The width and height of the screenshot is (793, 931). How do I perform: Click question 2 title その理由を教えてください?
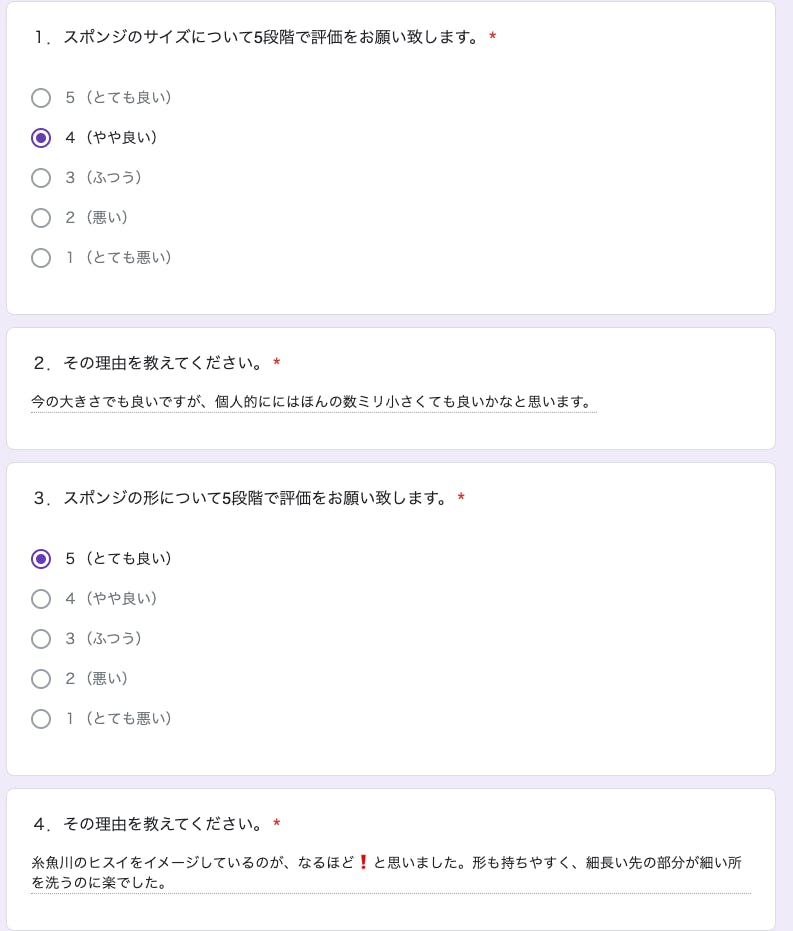[x=148, y=363]
